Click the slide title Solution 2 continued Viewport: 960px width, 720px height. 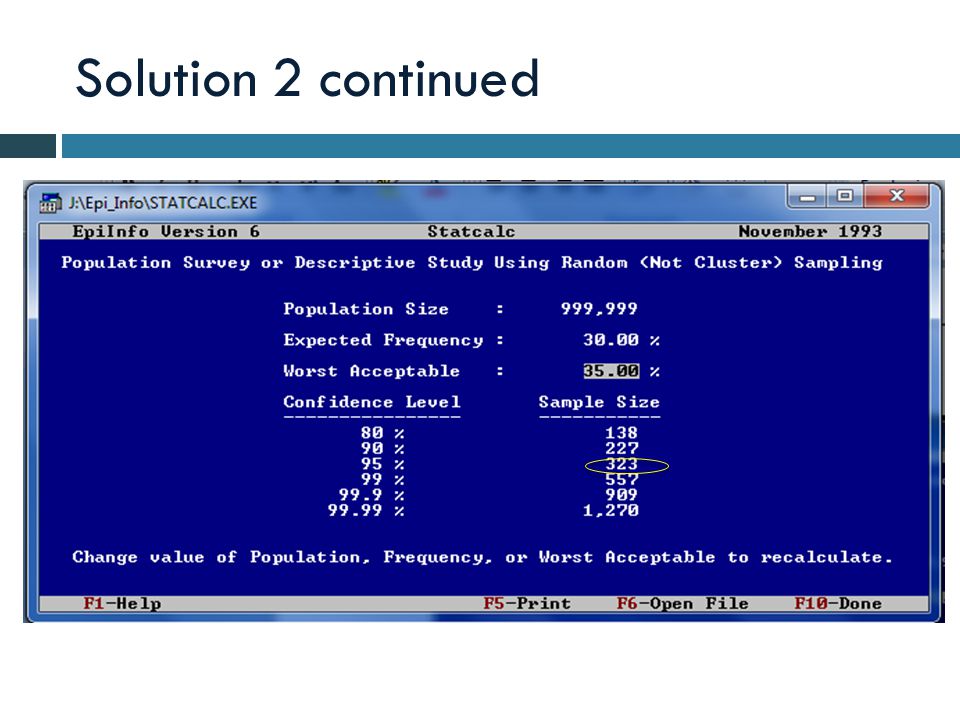click(307, 78)
